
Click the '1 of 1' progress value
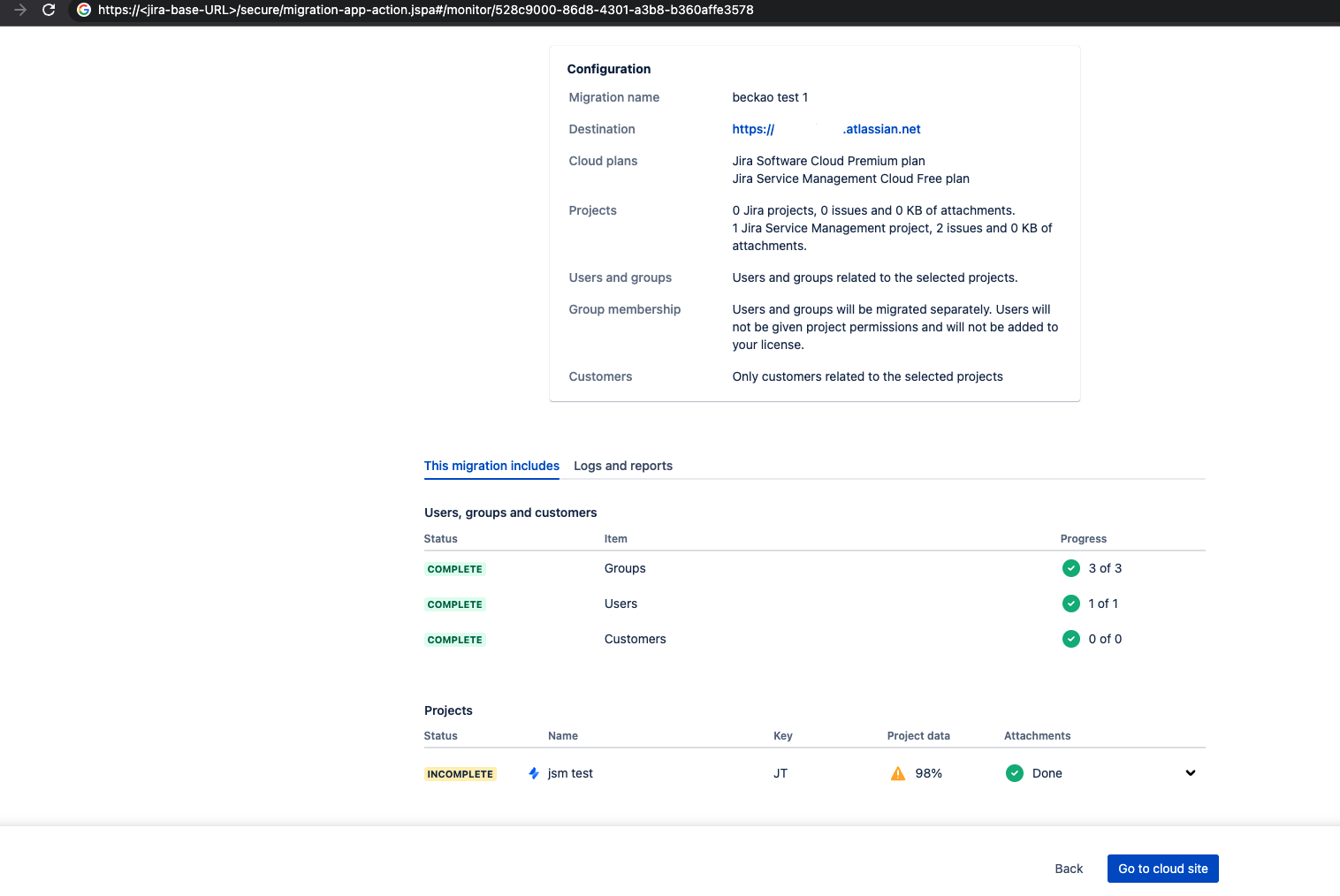point(1103,604)
